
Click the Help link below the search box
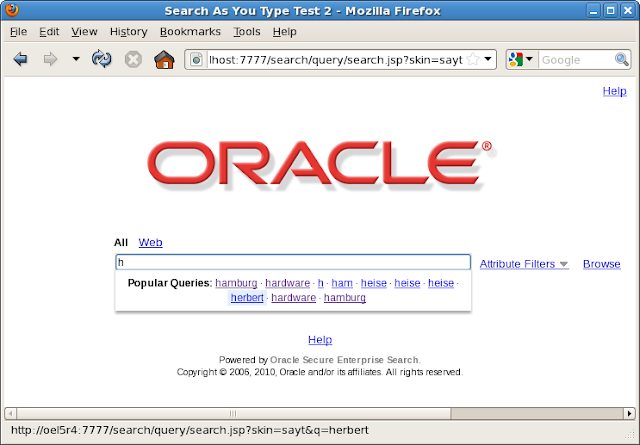[320, 340]
